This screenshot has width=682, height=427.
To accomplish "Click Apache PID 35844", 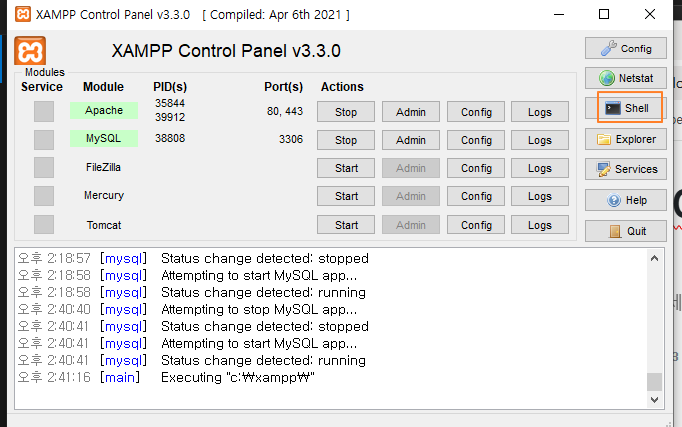I will [170, 103].
